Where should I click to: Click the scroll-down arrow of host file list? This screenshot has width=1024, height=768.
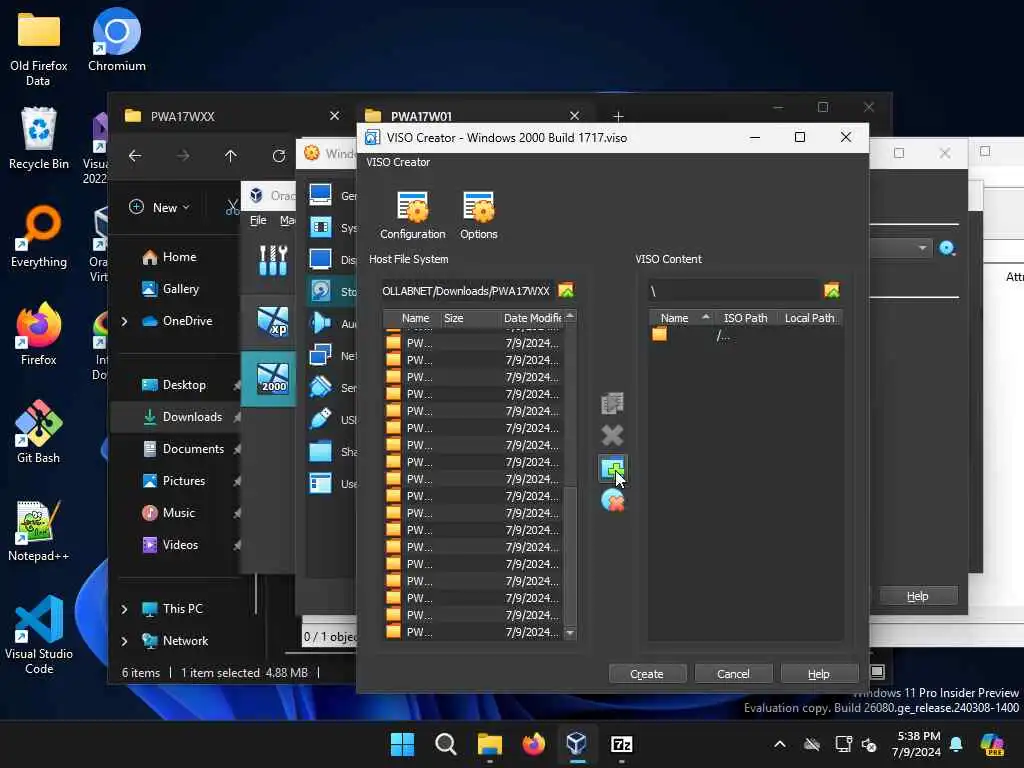(570, 633)
